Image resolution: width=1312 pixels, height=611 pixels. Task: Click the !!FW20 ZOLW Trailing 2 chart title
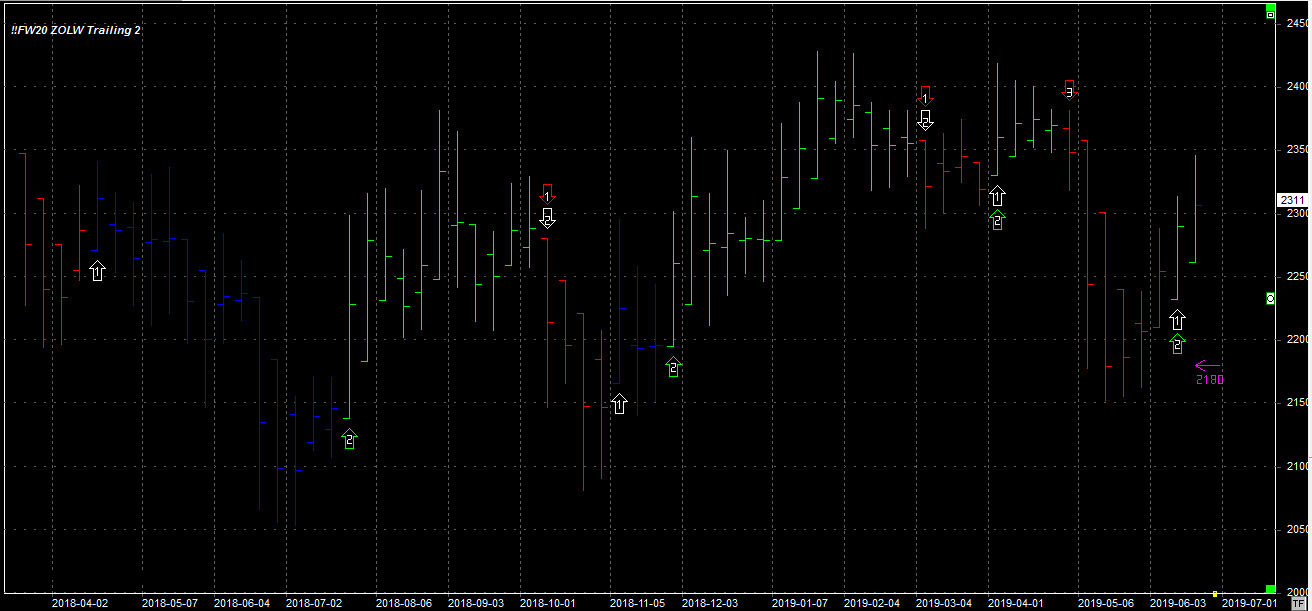[76, 30]
